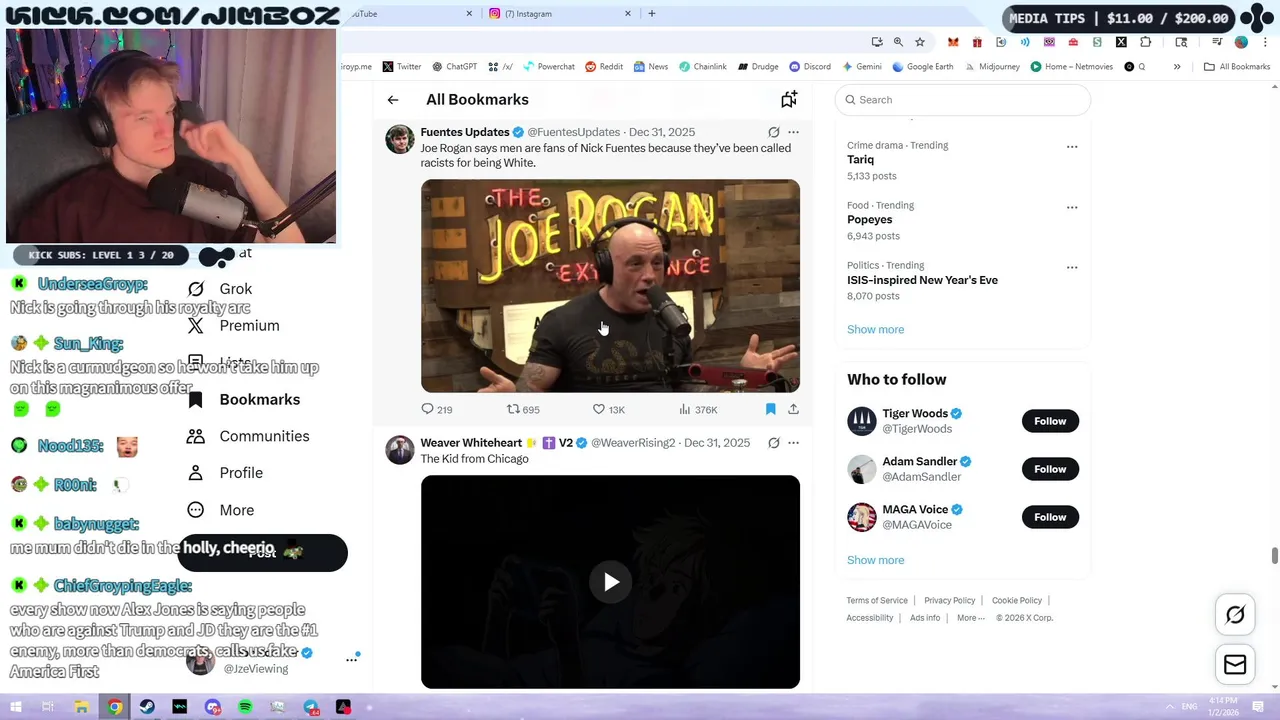The width and height of the screenshot is (1280, 720).
Task: Share the Joe Rogan post
Action: click(793, 409)
